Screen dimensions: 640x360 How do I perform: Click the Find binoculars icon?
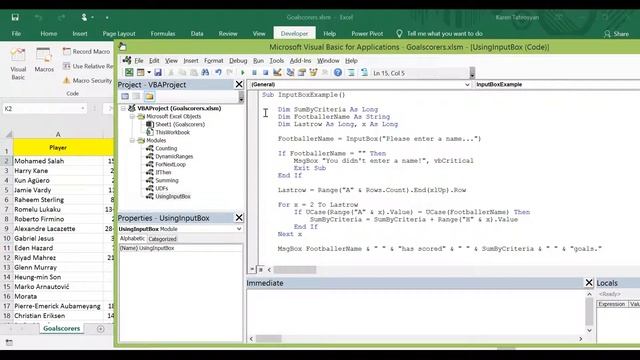(205, 73)
